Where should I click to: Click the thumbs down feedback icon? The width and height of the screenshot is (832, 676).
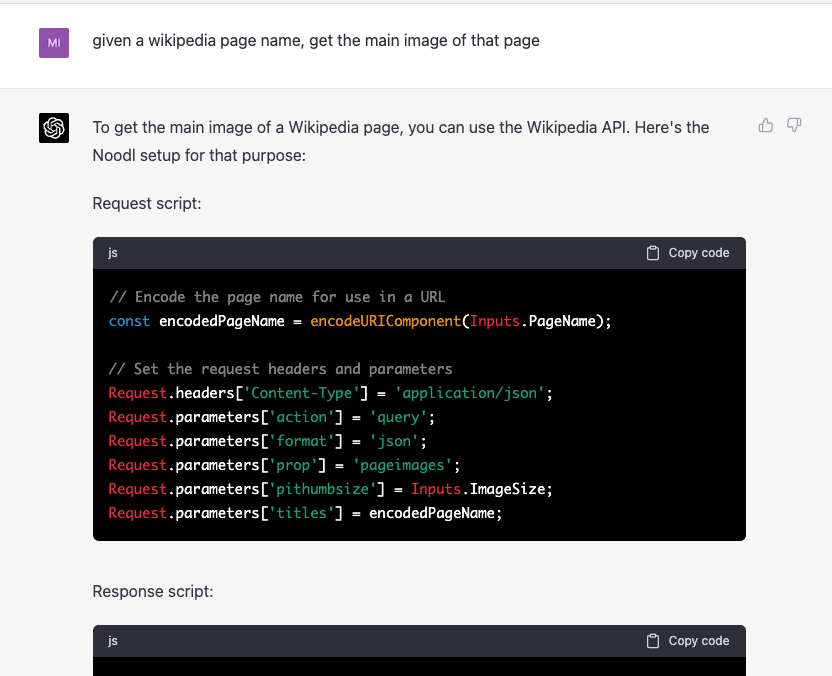tap(794, 125)
